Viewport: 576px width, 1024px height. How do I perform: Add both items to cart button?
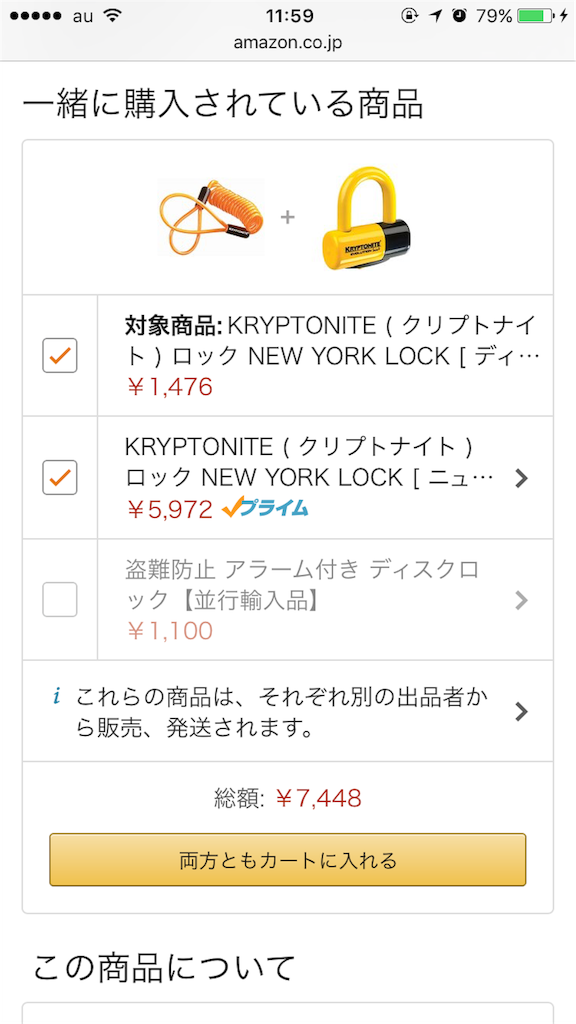(288, 859)
